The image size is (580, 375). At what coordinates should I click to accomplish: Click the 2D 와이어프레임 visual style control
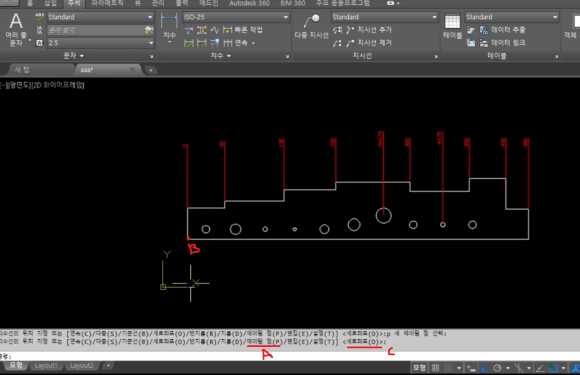point(58,85)
